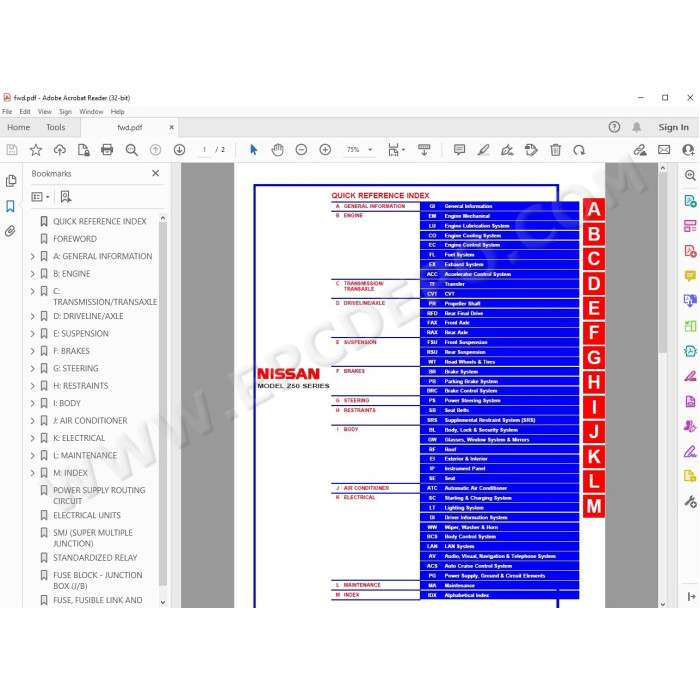
Task: View notifications bell icon
Action: pos(637,127)
